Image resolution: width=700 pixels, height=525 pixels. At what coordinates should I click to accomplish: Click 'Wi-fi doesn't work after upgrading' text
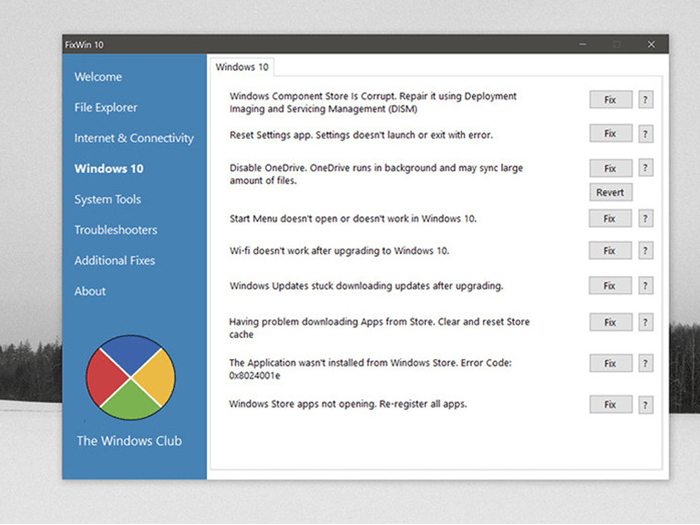coord(339,251)
